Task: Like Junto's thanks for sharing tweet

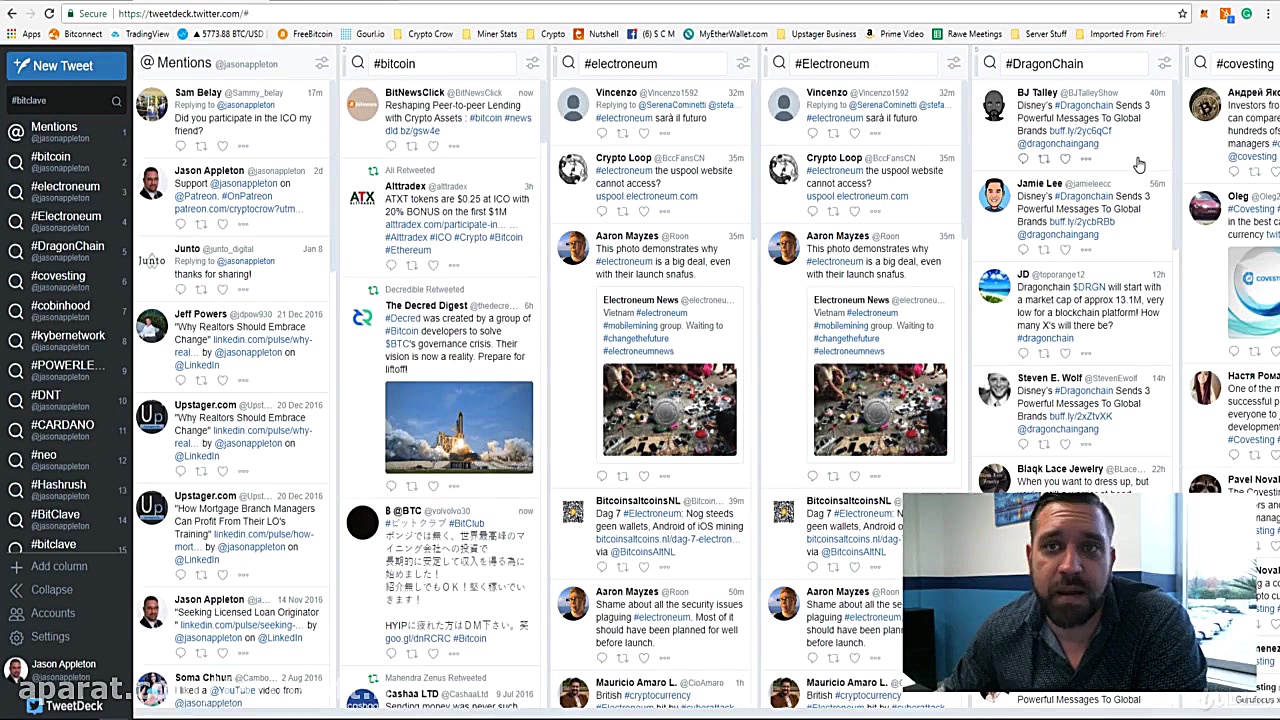Action: pos(222,289)
